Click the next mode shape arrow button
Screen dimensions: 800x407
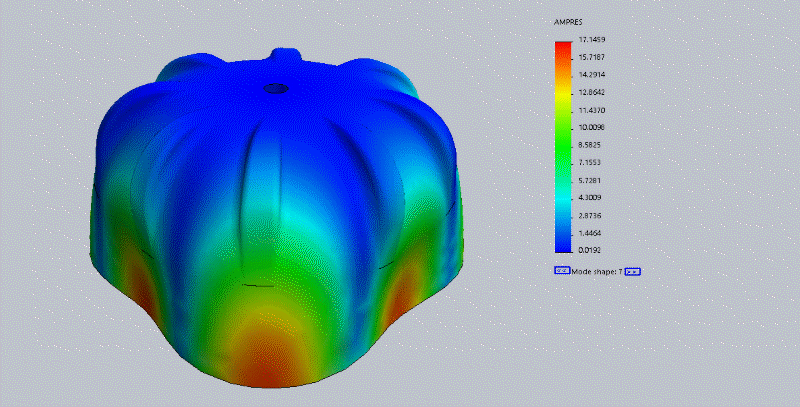coord(632,271)
